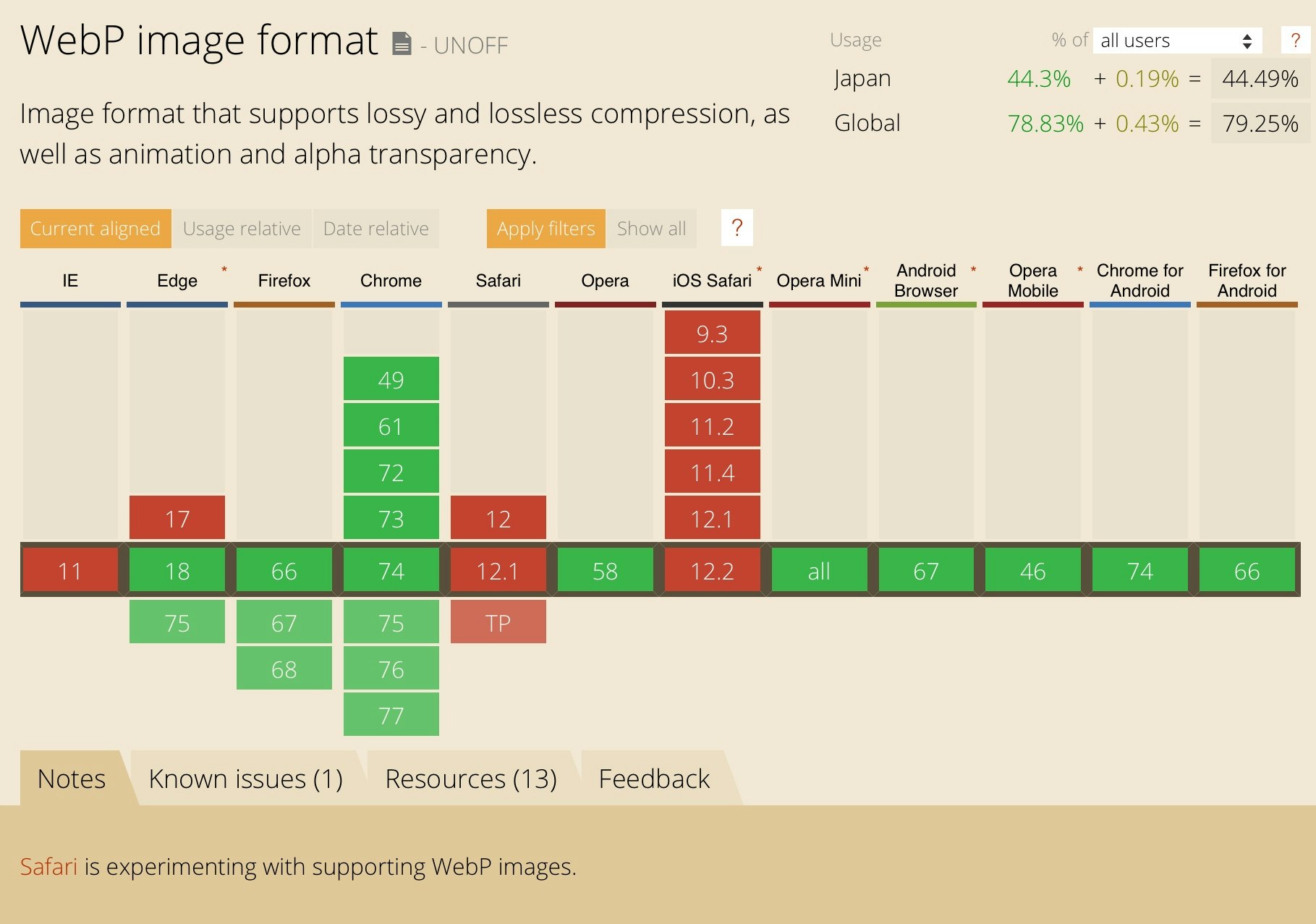Viewport: 1316px width, 924px height.
Task: Open the all users dropdown
Action: click(x=1176, y=41)
